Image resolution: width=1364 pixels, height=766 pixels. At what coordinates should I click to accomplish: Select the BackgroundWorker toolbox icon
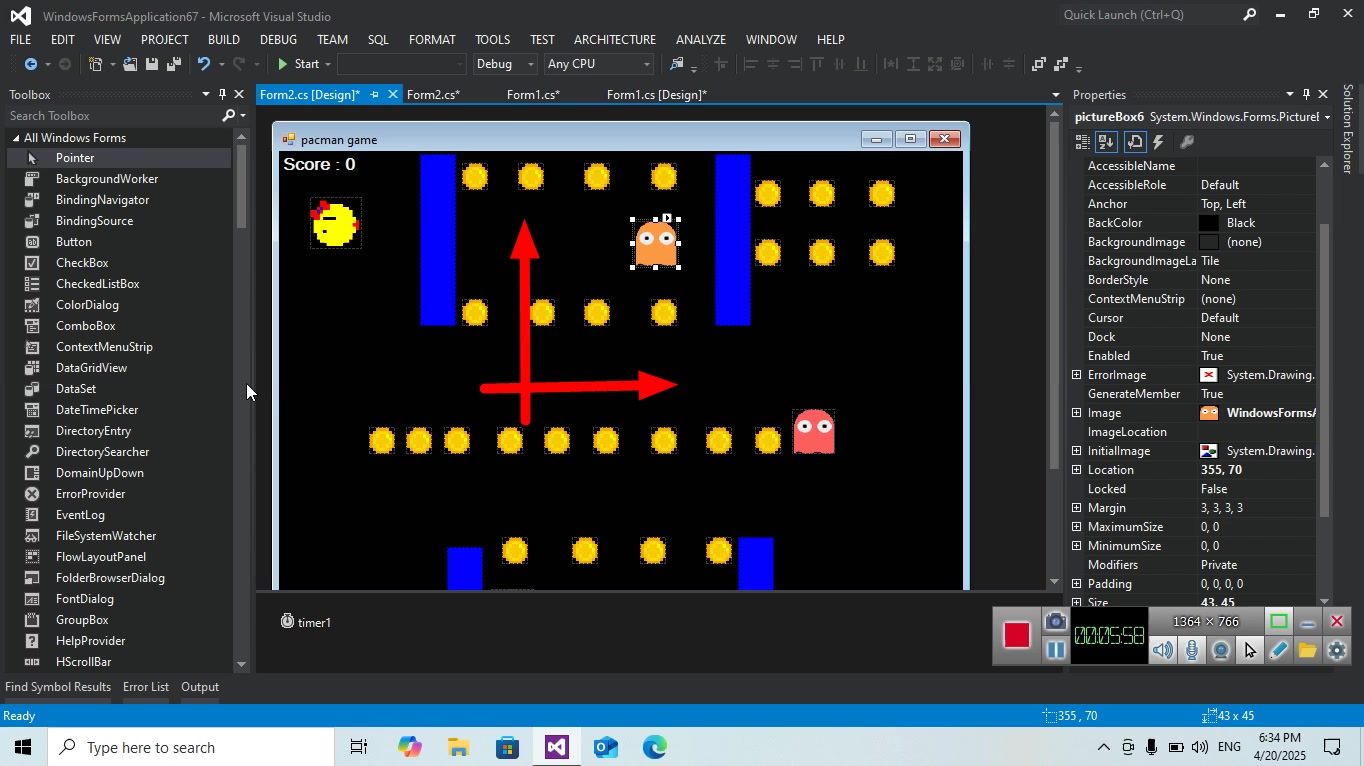pyautogui.click(x=32, y=179)
